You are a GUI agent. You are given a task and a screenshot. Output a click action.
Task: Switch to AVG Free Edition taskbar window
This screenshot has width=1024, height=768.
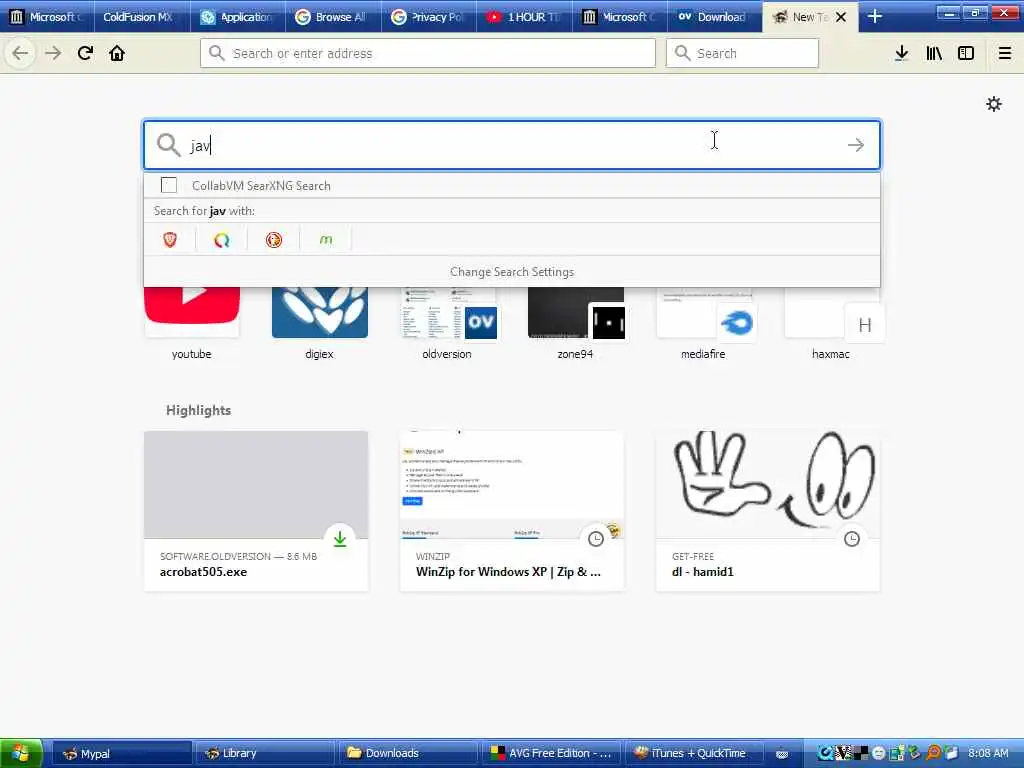point(550,754)
